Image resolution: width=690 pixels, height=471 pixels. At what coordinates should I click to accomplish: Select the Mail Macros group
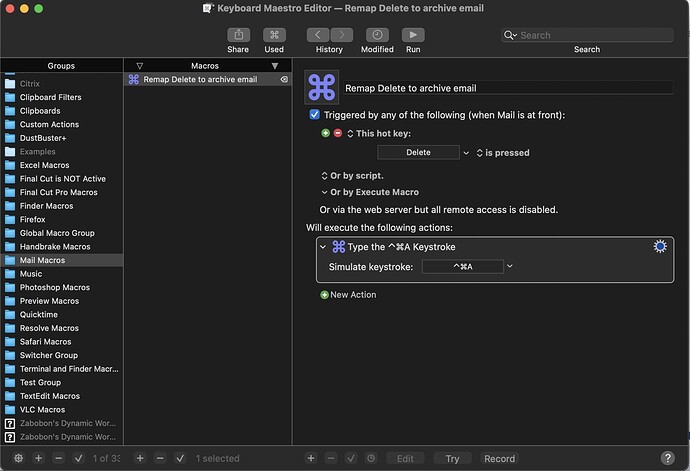62,260
